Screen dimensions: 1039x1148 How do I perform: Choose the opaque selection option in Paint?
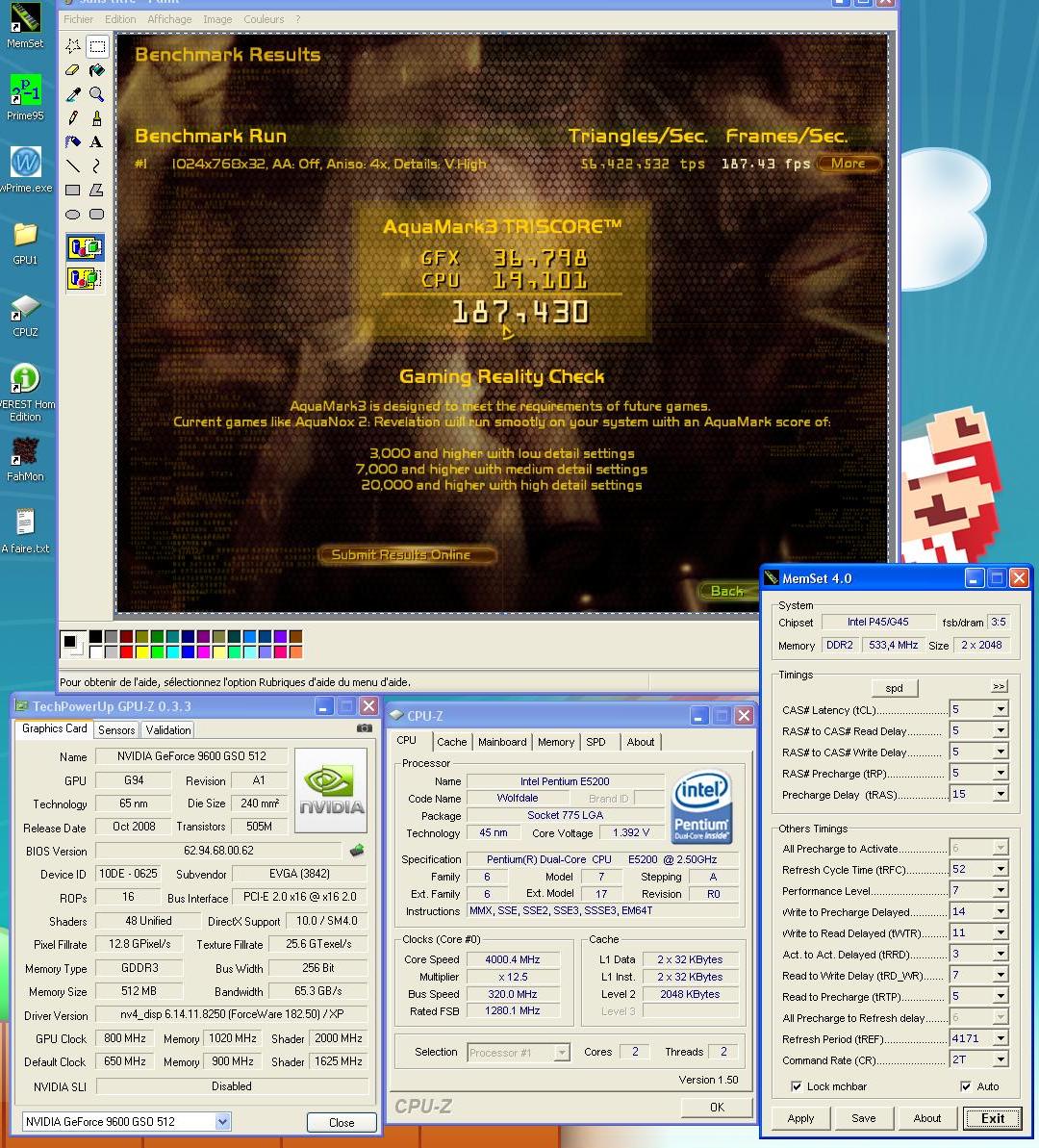click(x=85, y=248)
